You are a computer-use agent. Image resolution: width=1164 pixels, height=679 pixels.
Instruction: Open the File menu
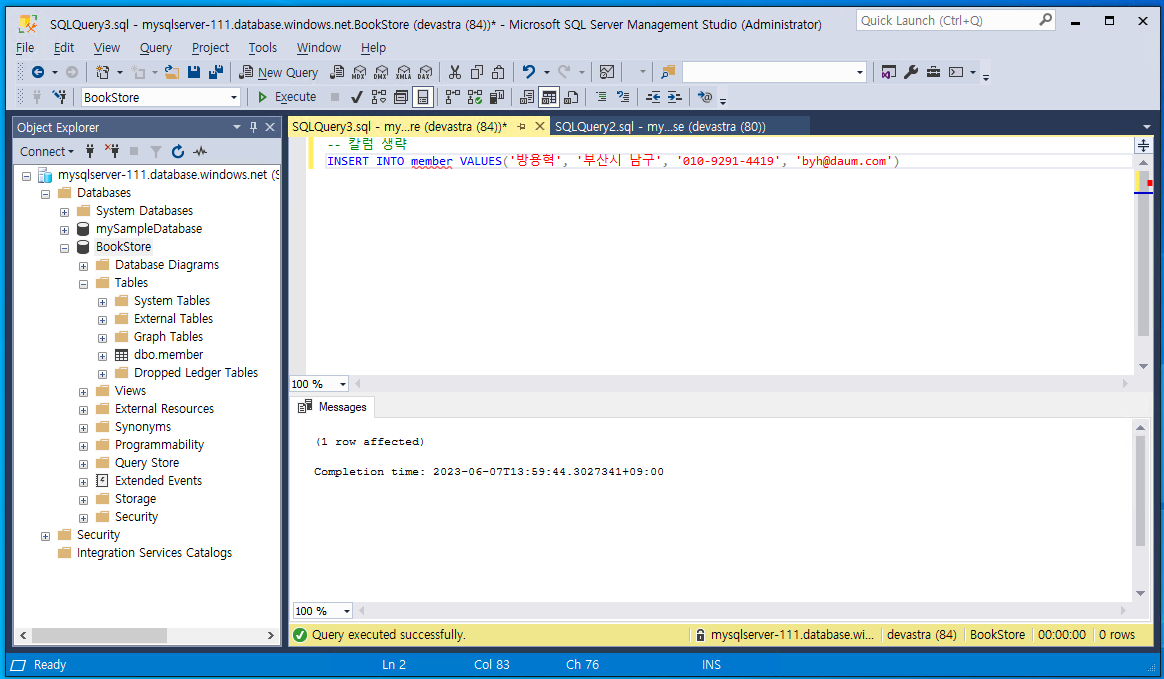tap(25, 47)
